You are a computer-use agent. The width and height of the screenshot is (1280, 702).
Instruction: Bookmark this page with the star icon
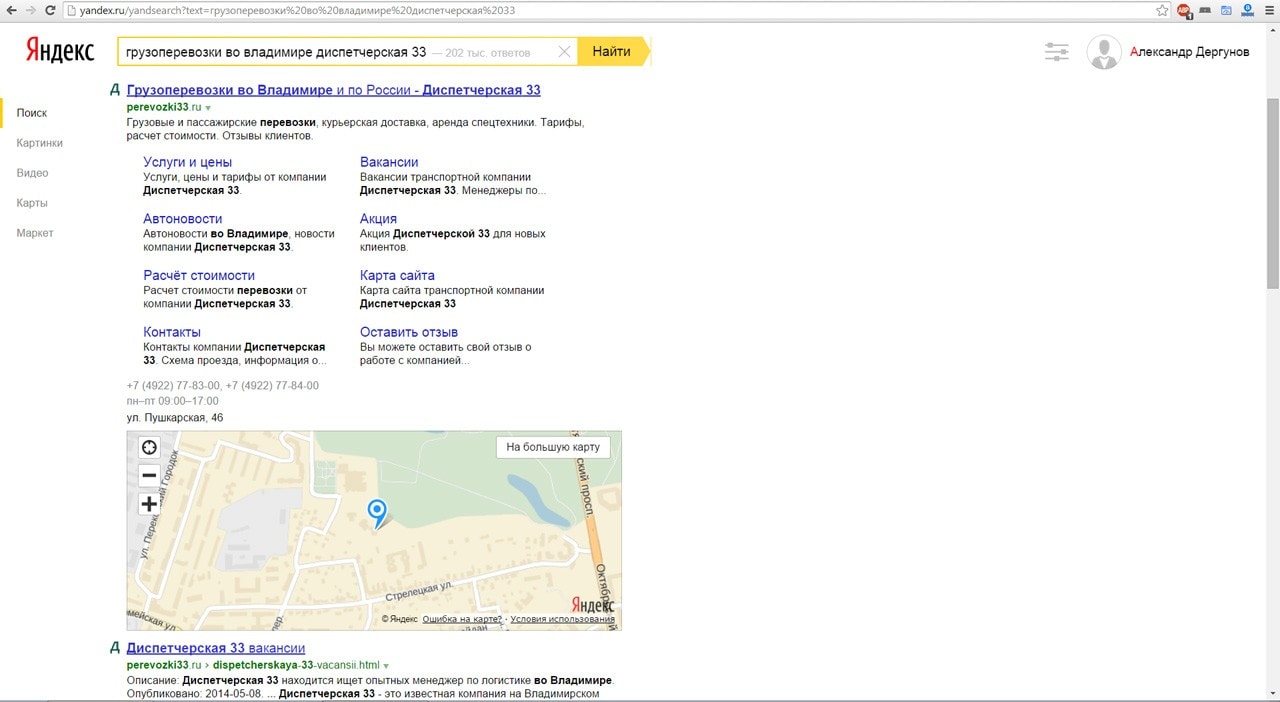point(1162,10)
